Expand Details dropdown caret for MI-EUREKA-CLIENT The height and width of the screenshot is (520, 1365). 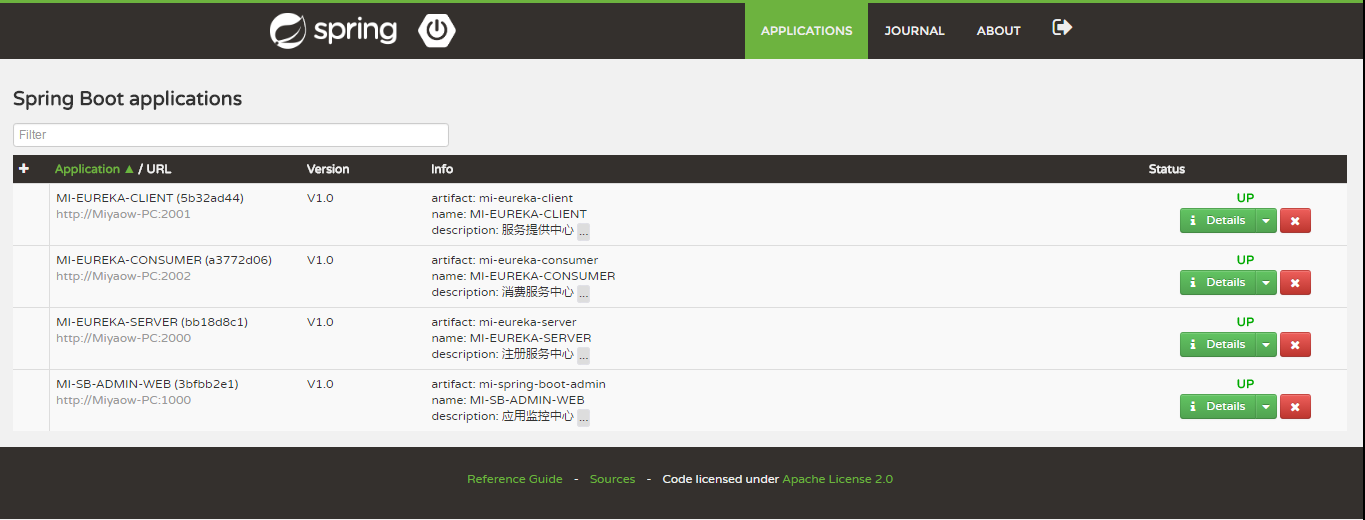1266,221
